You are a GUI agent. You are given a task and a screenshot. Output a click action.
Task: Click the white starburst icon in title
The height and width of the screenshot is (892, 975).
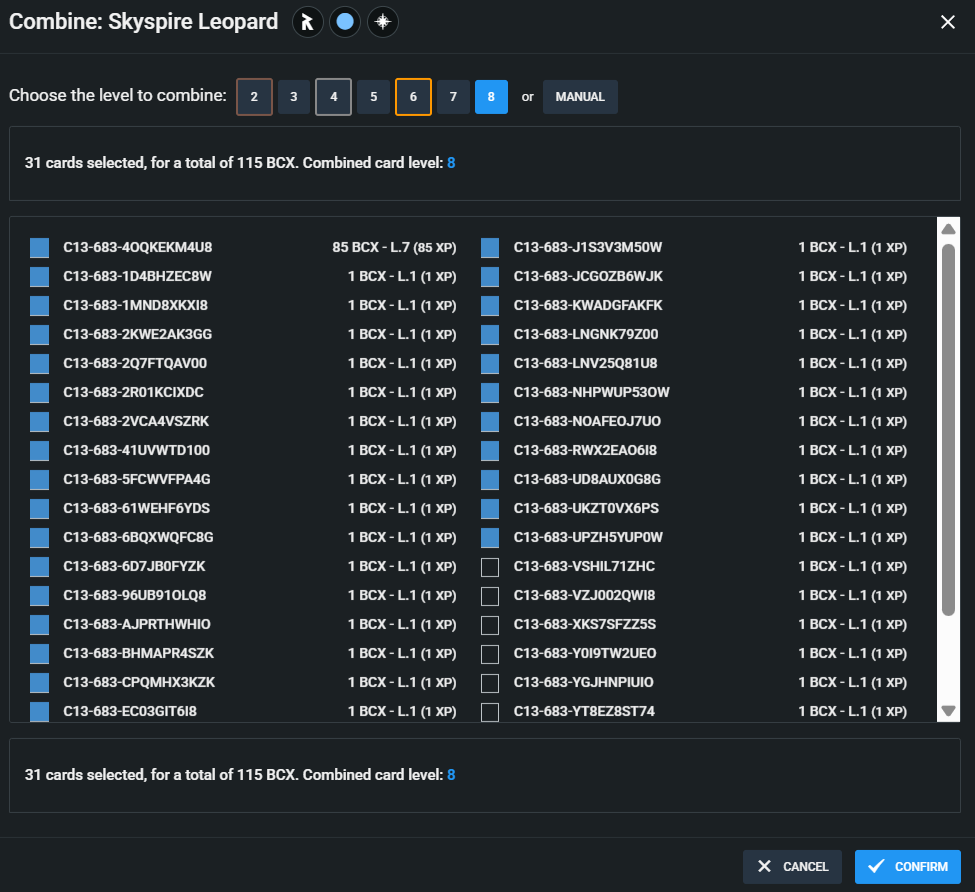(x=382, y=22)
